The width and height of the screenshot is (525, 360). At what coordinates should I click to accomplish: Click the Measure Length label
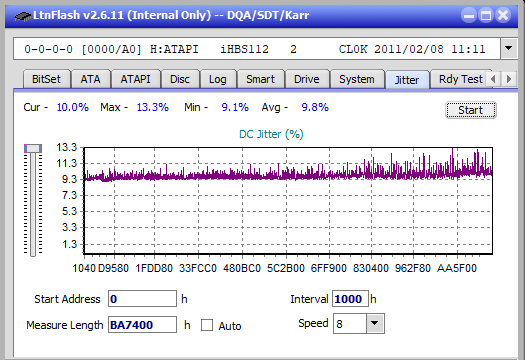pyautogui.click(x=65, y=325)
